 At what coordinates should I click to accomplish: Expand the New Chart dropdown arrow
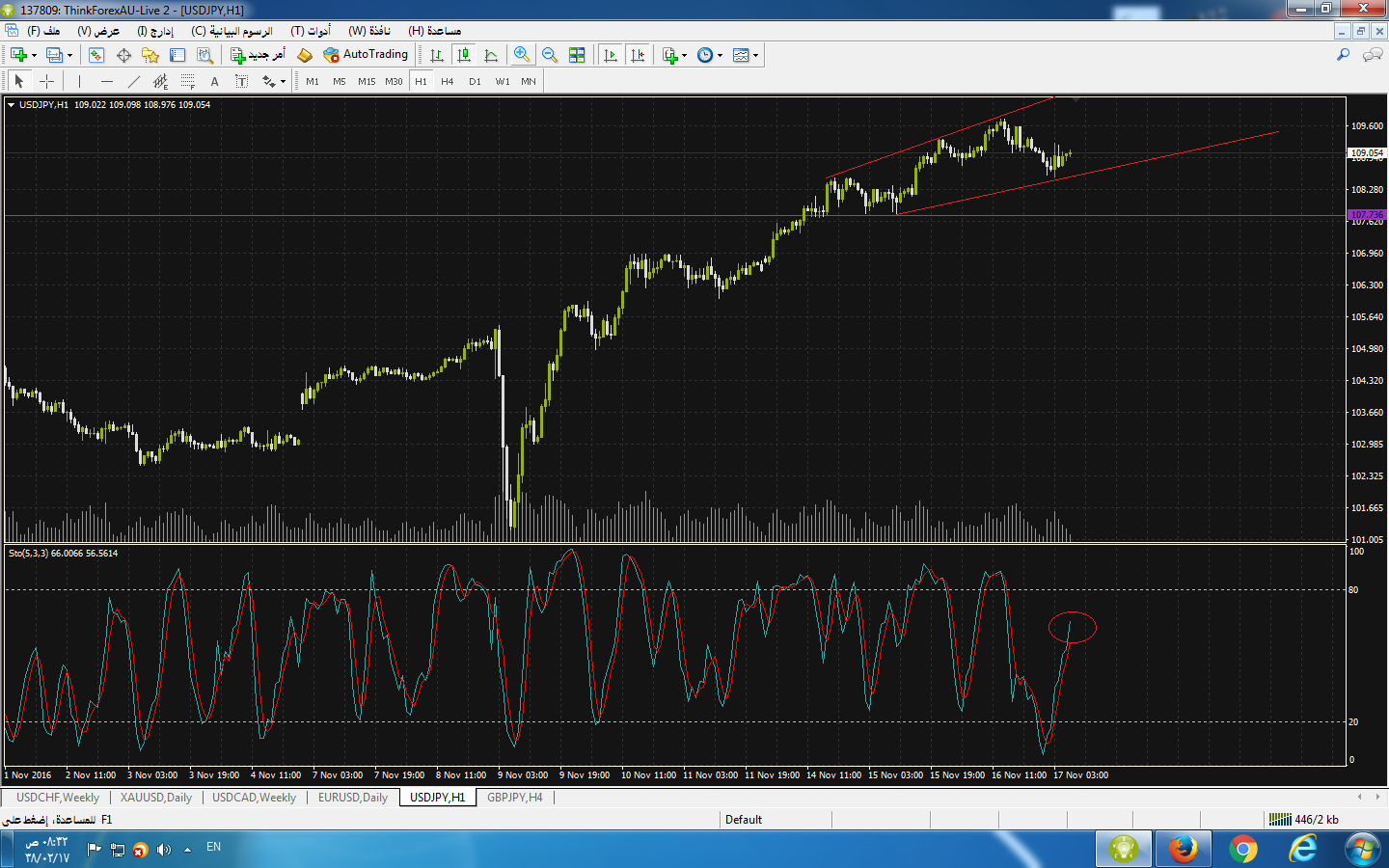pyautogui.click(x=34, y=55)
